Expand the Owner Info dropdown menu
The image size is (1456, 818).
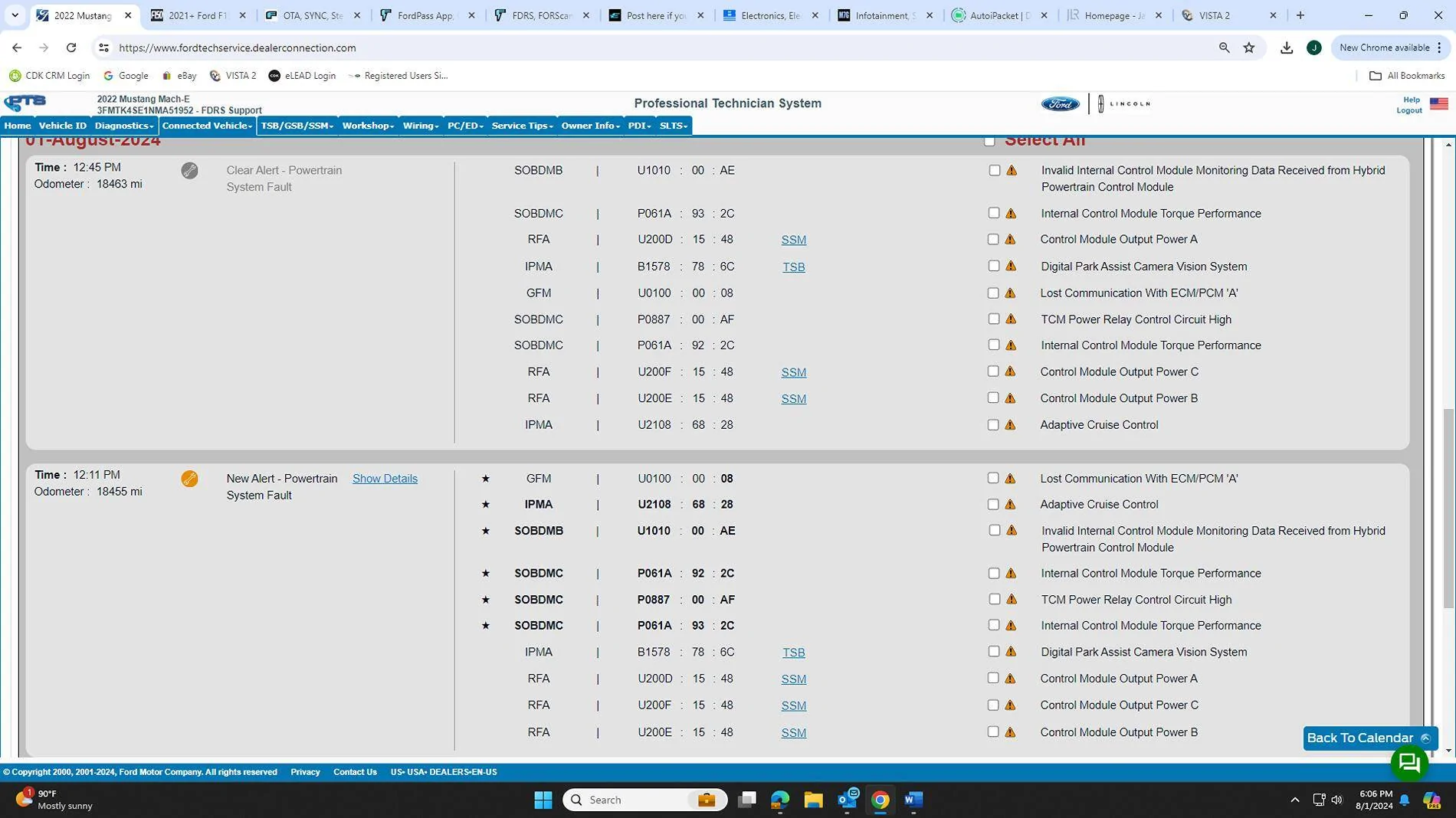click(591, 126)
